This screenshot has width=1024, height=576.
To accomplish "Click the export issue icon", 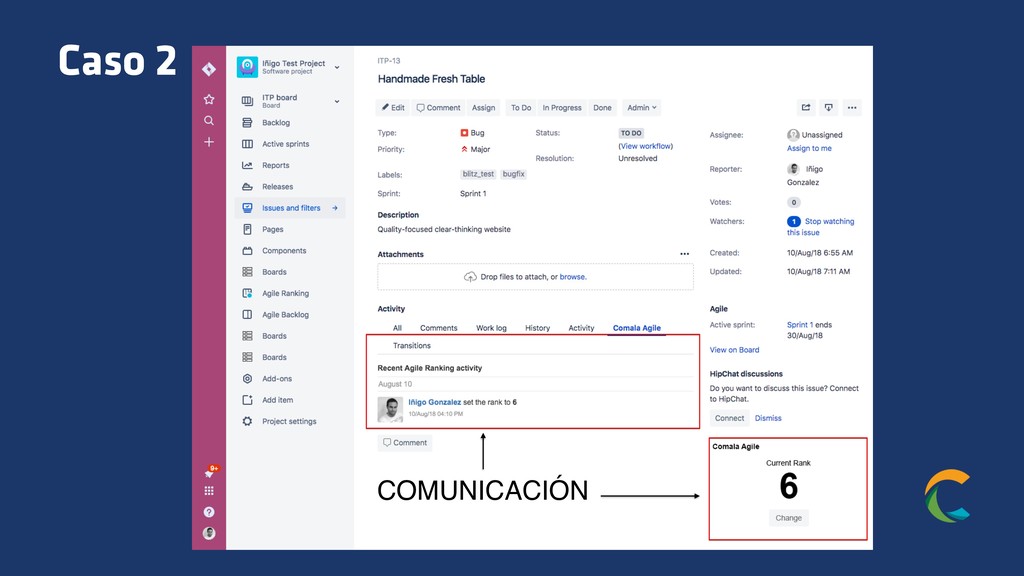I will pos(829,108).
